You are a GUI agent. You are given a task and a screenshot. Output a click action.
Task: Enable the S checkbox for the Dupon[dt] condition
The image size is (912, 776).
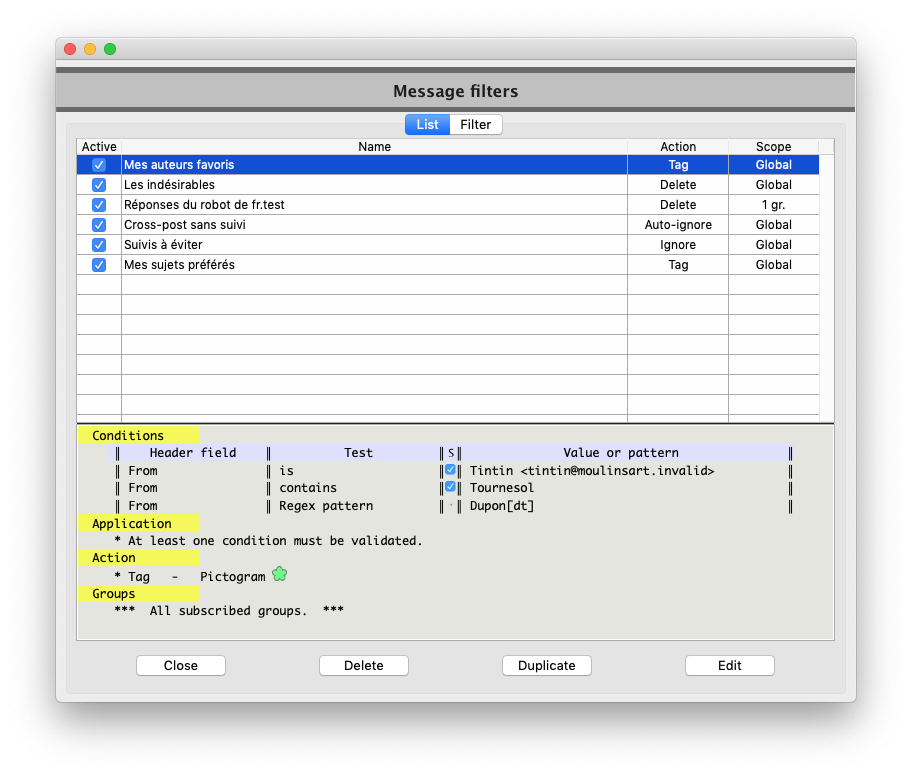[x=451, y=506]
